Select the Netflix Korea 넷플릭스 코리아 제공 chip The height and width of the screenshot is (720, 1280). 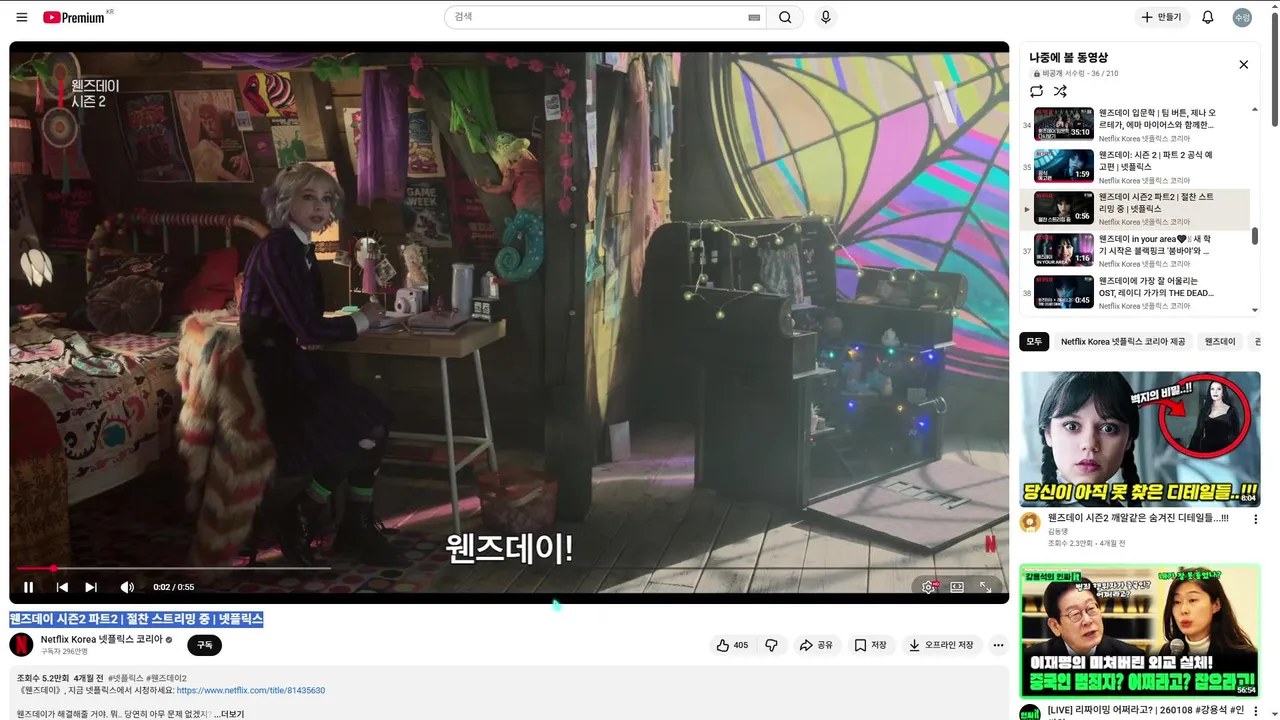(x=1123, y=342)
